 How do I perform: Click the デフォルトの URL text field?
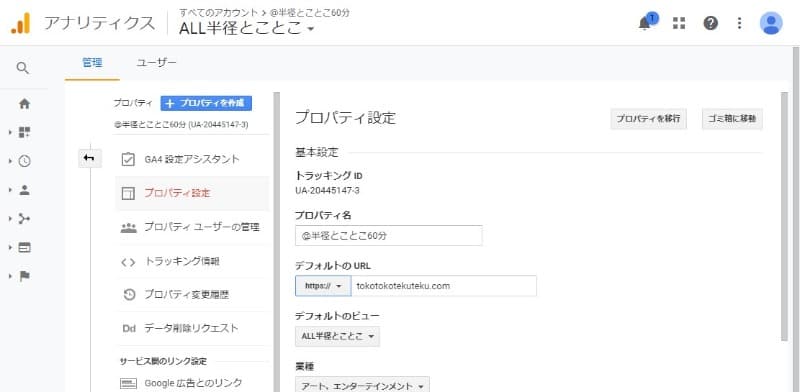click(444, 286)
